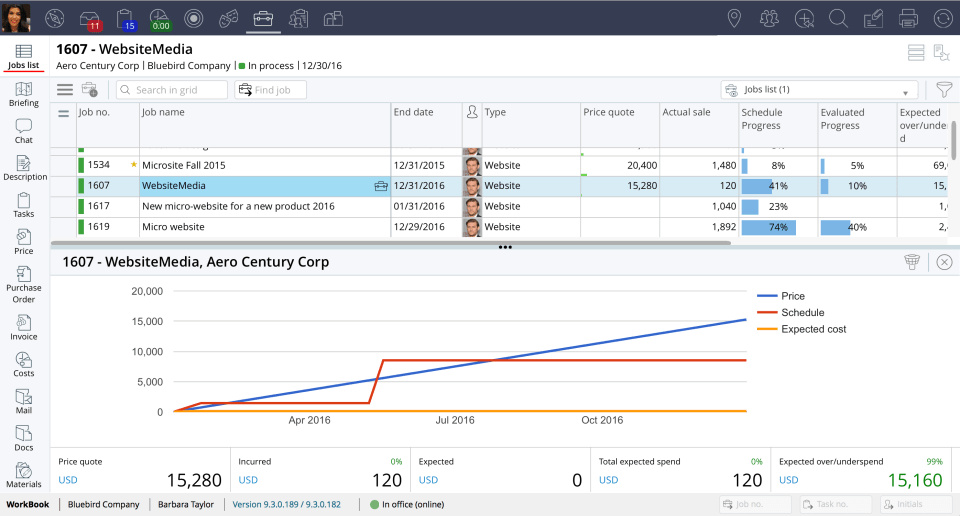Click the In office (online) status
The width and height of the screenshot is (960, 516).
(x=407, y=504)
